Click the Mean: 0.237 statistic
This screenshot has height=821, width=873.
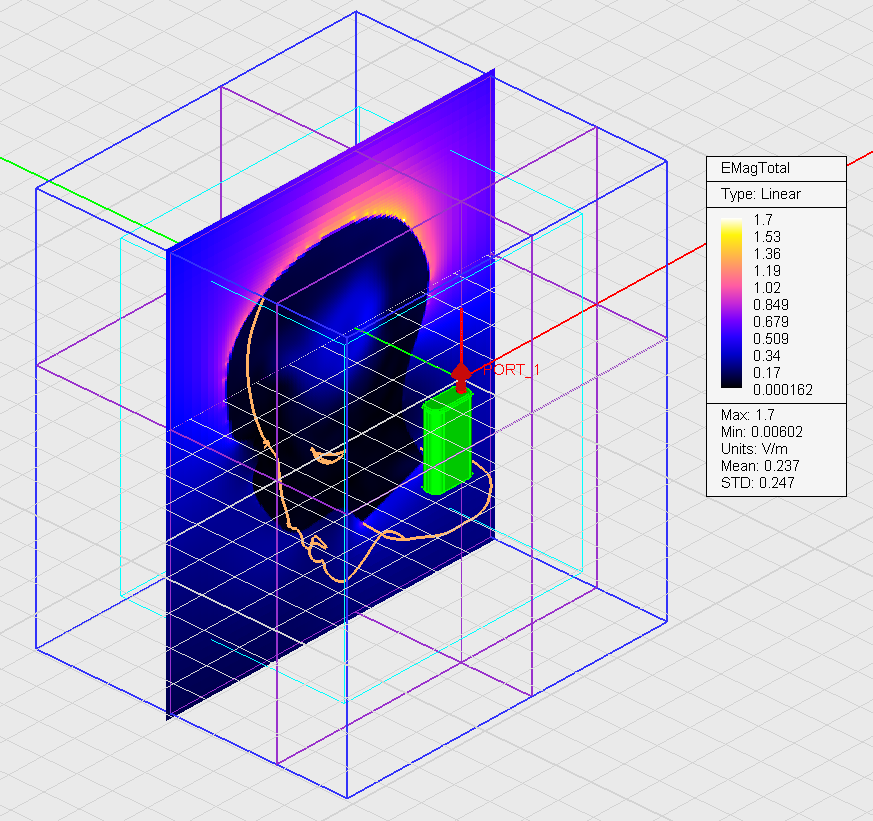pyautogui.click(x=760, y=466)
